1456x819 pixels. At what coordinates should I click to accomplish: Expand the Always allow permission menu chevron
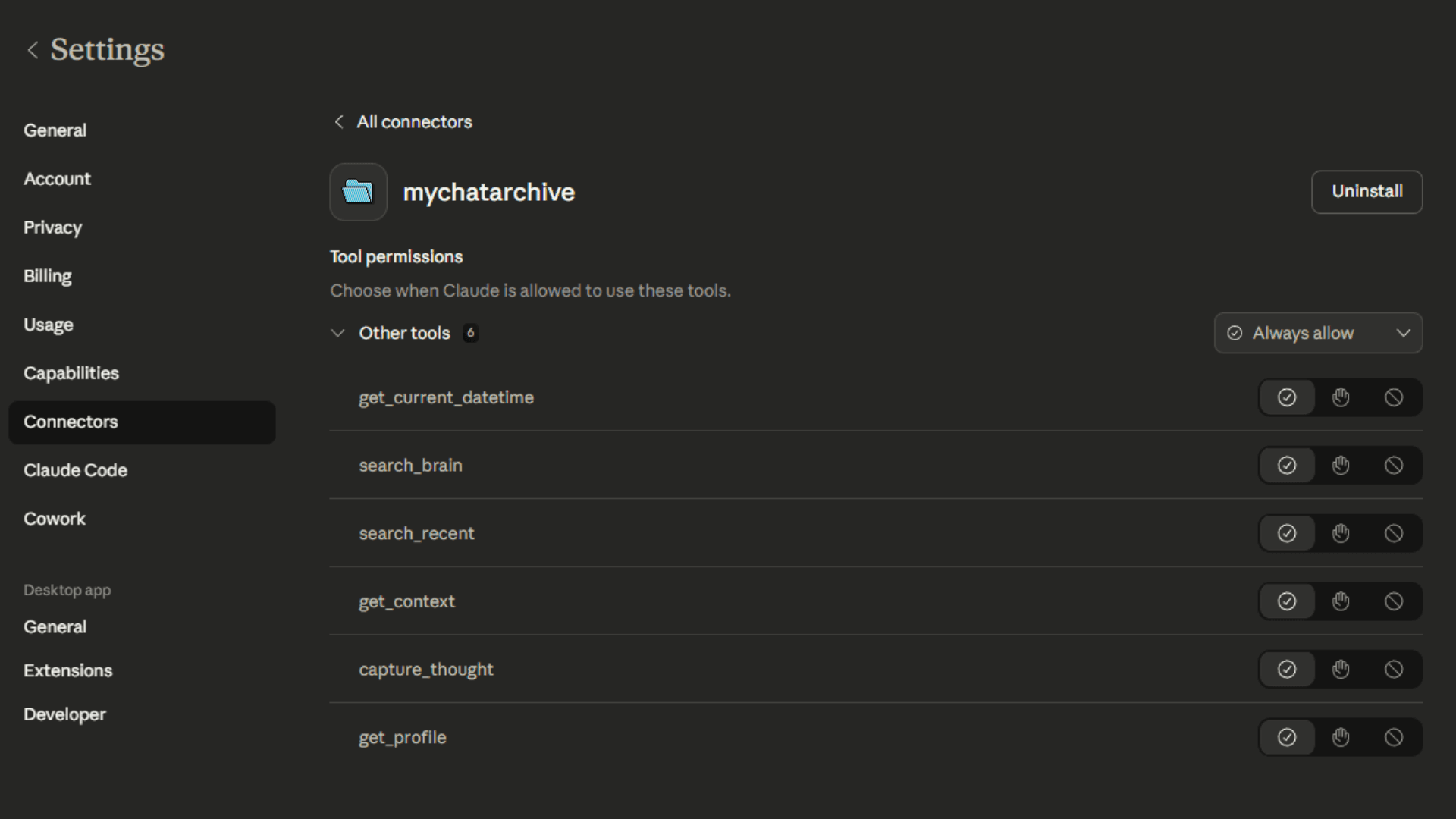point(1404,333)
